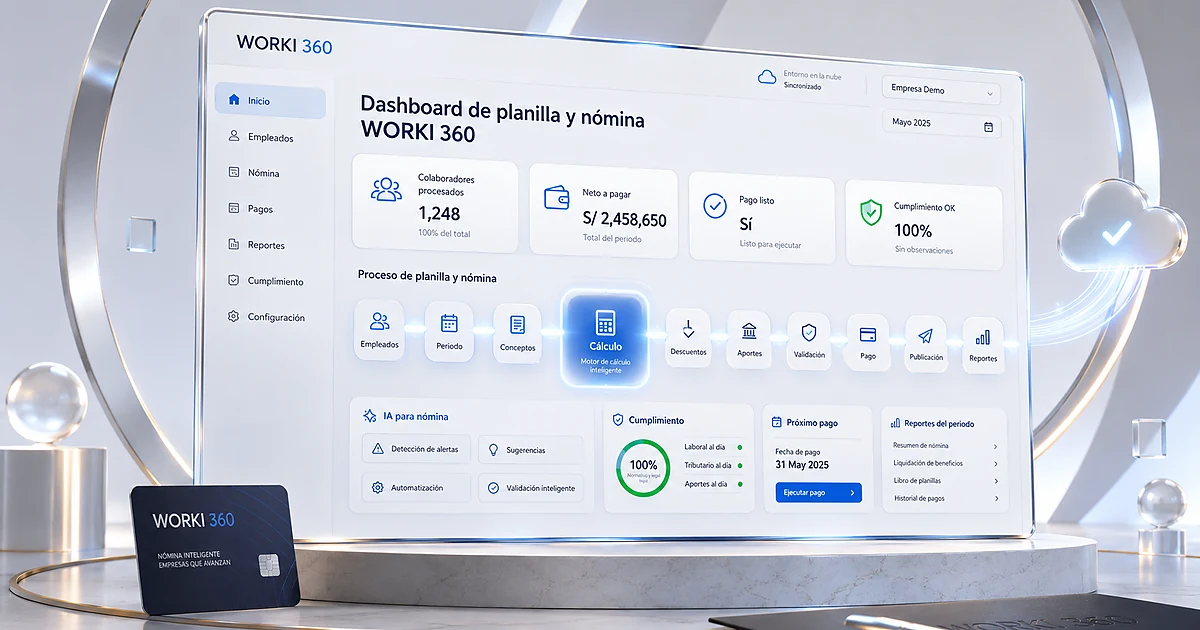Open the Resumen de nómina report
Screen dimensions: 1200x630
pos(945,446)
